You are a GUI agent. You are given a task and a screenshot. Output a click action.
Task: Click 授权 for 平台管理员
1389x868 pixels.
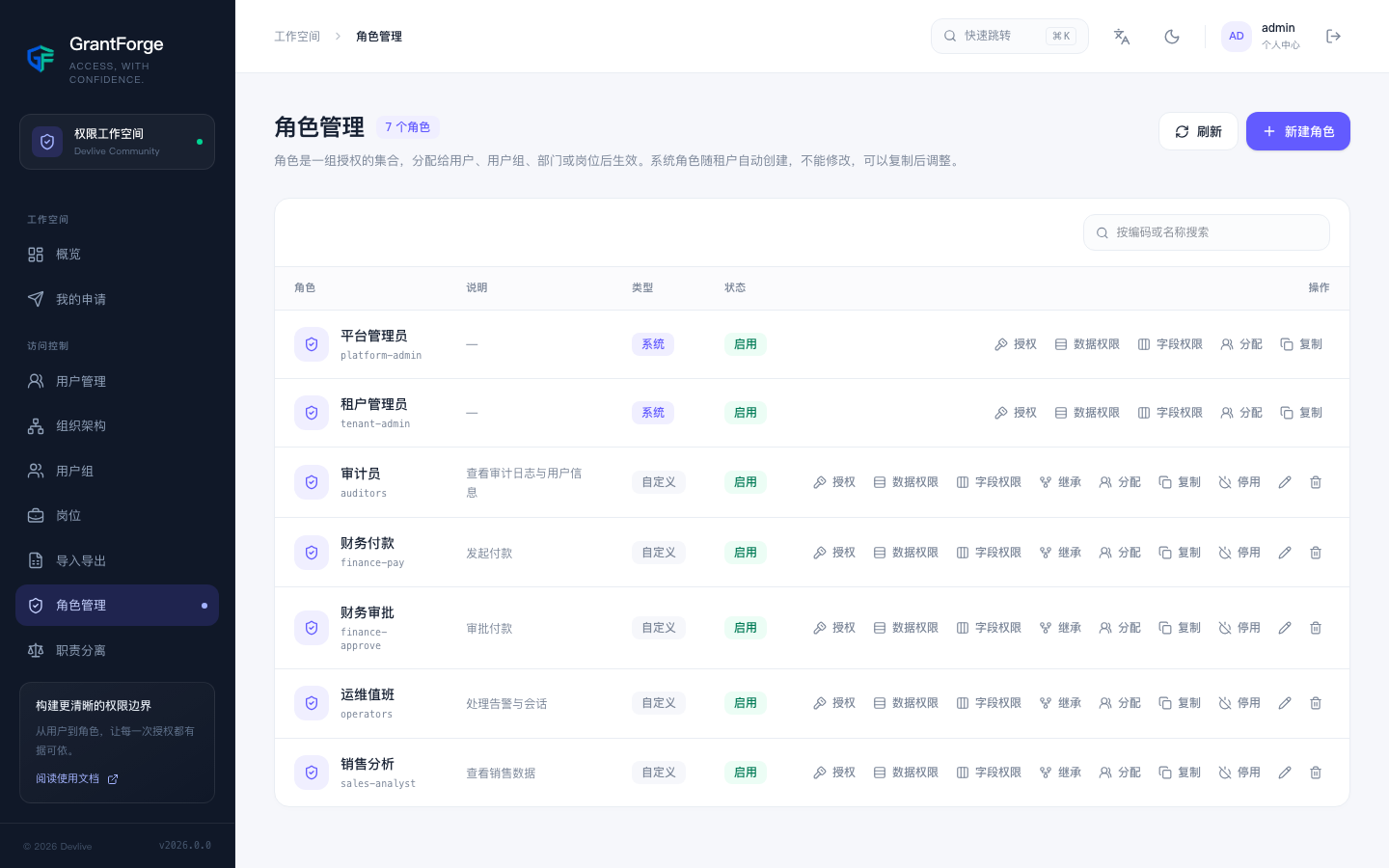[1016, 344]
